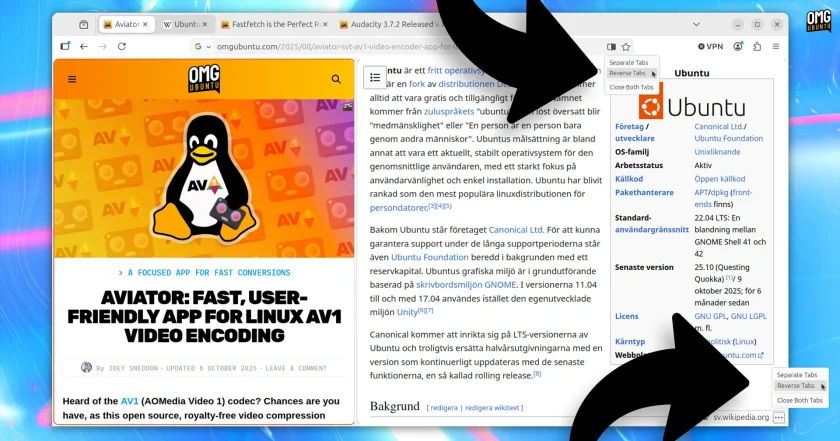Open Wikipedia table of contents list icon

click(x=375, y=78)
